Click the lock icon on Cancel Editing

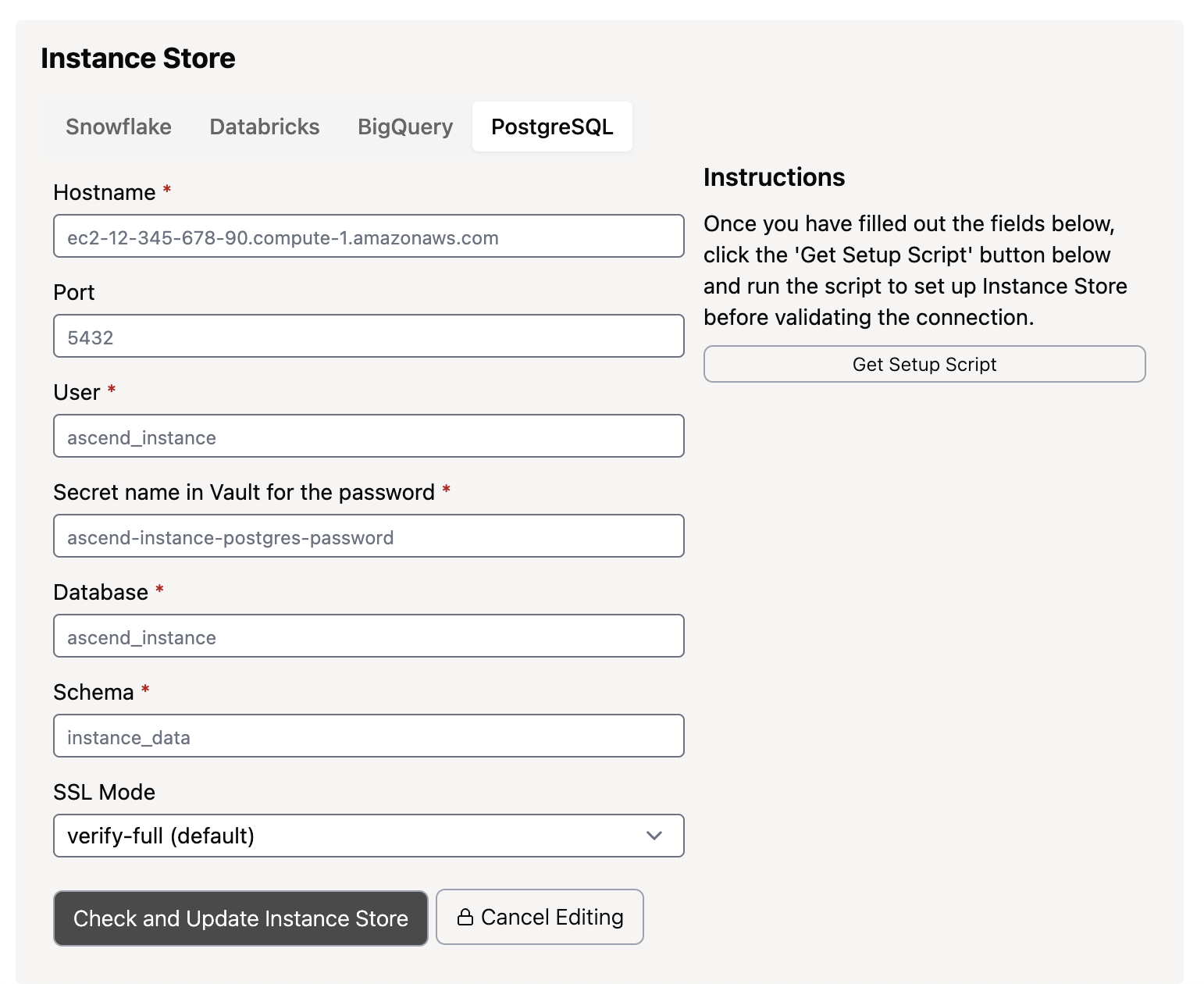click(465, 917)
